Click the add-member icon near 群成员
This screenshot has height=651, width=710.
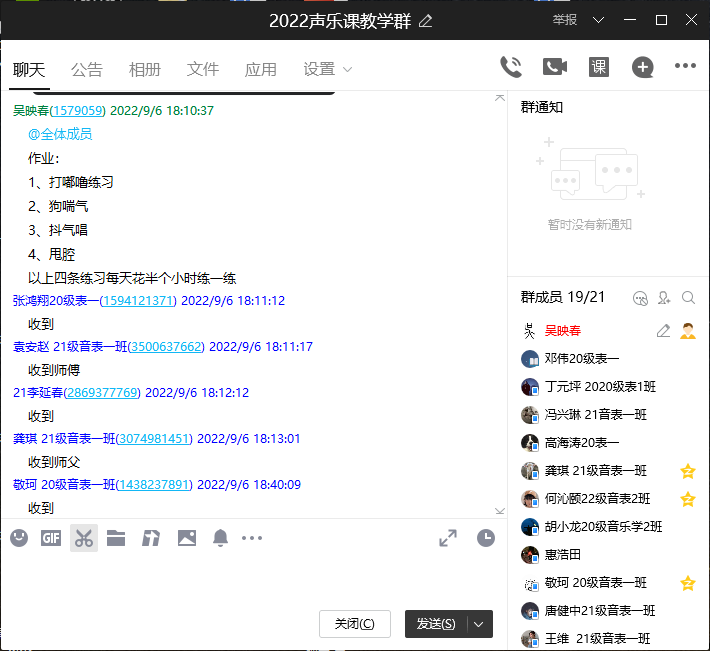coord(664,298)
